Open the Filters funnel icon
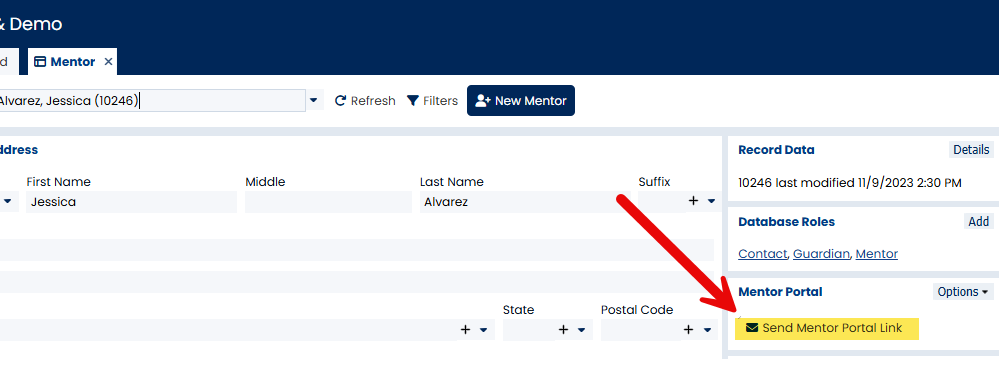 413,101
